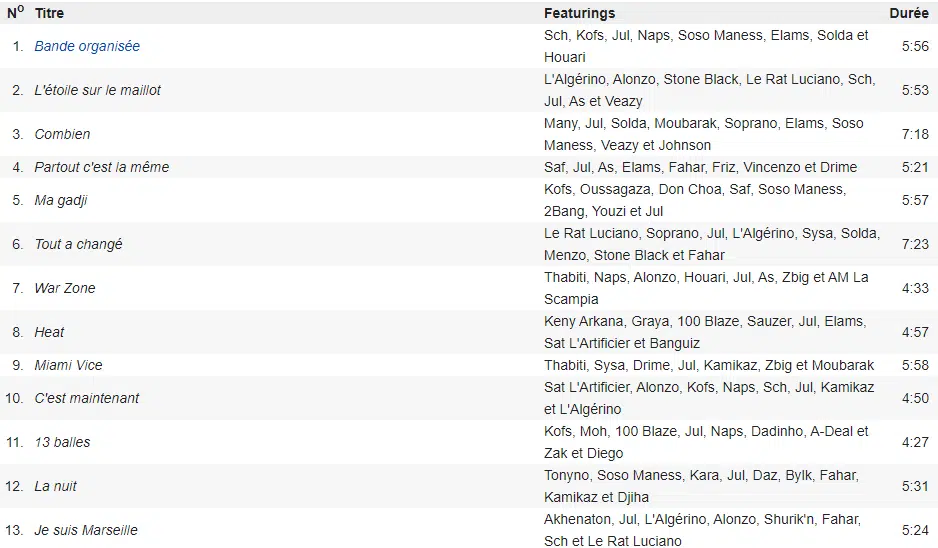Select the track title "13 balles"
This screenshot has width=938, height=548.
[62, 442]
